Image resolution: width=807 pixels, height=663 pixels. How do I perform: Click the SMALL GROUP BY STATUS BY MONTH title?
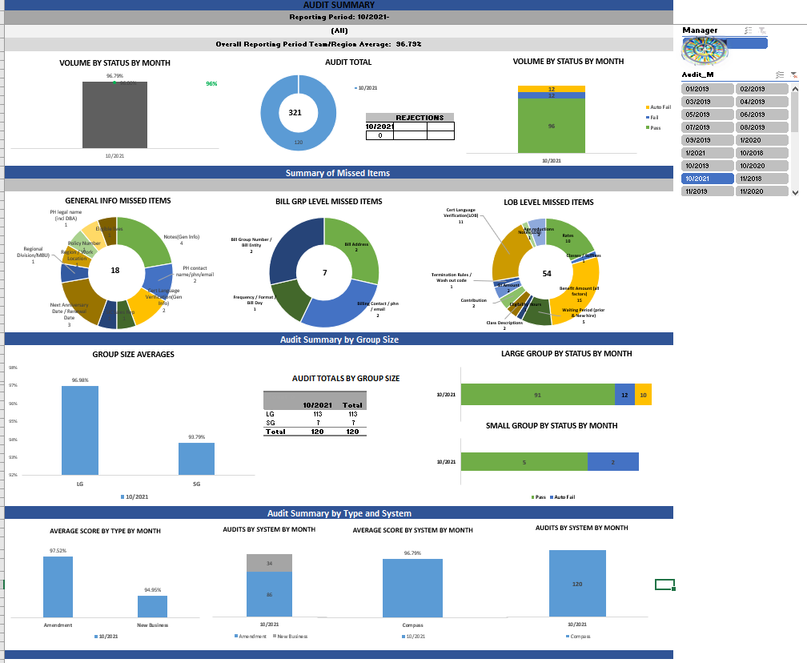[x=552, y=426]
